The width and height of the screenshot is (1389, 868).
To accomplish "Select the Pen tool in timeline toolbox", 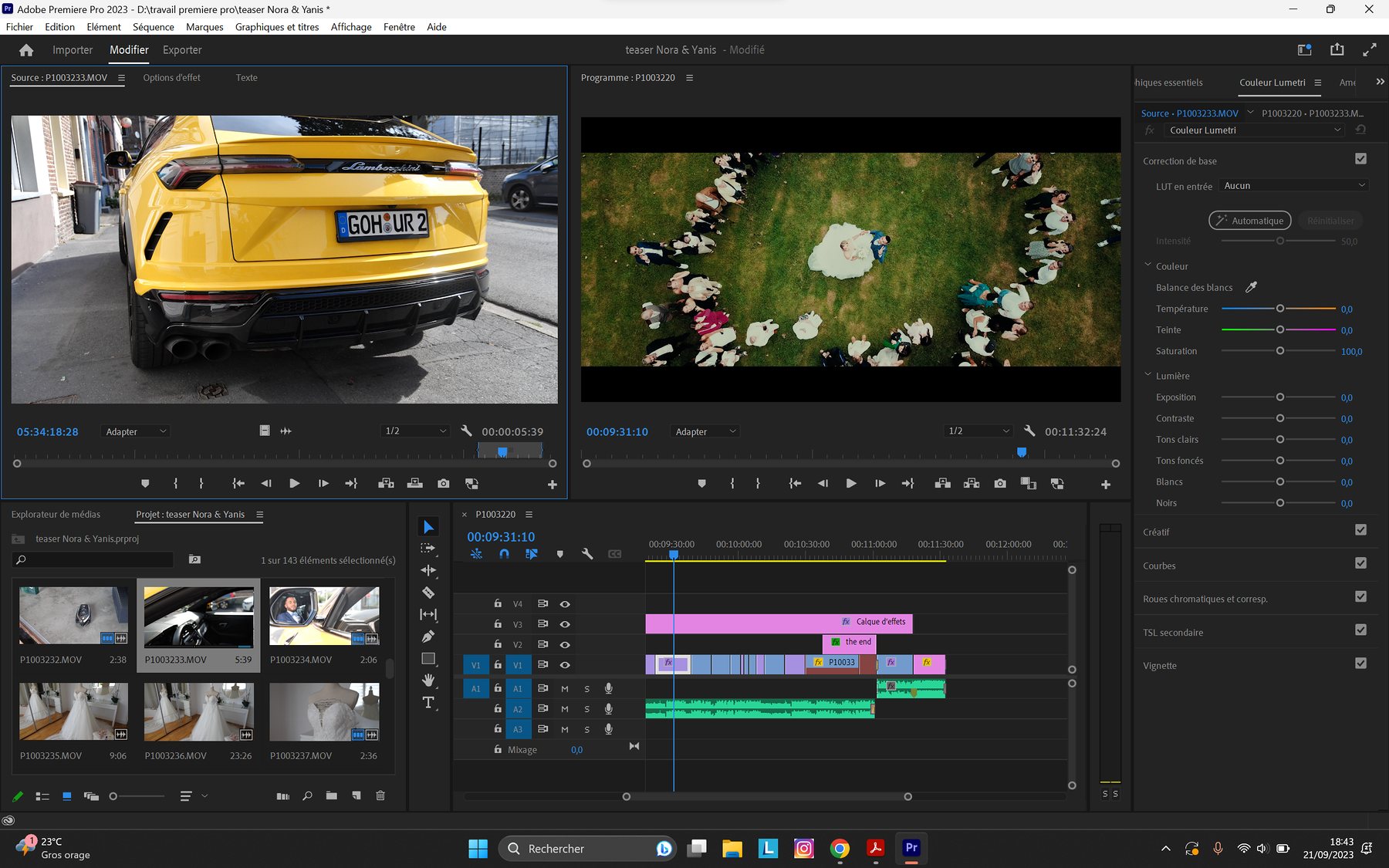I will click(428, 637).
